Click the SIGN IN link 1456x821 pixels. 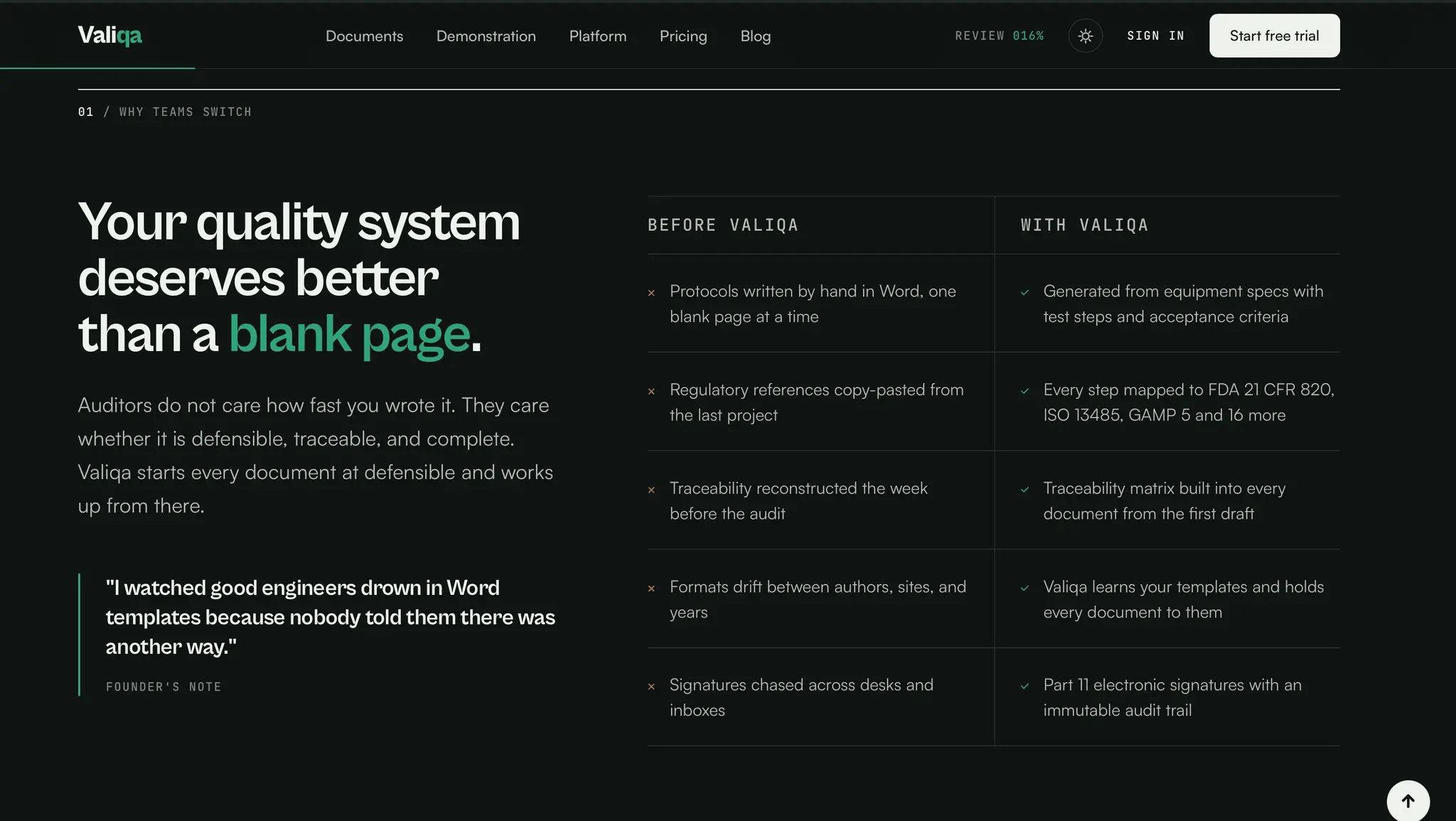(1156, 36)
